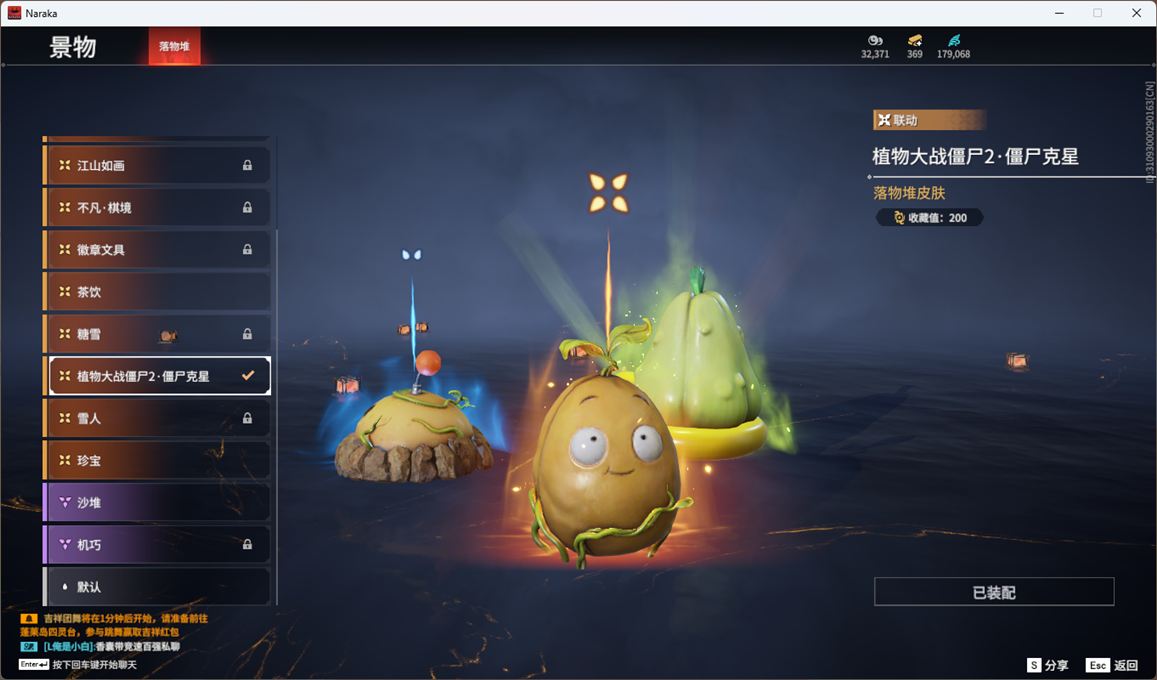Click the teal feather currency icon
This screenshot has width=1157, height=680.
954,41
